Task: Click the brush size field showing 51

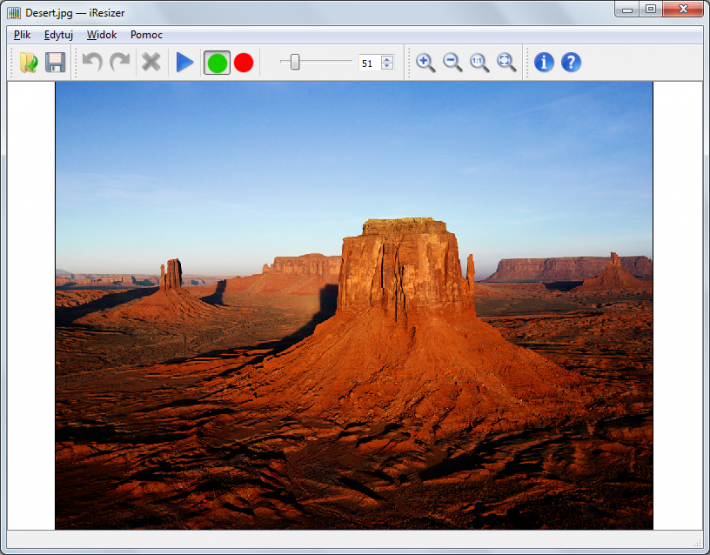Action: pos(370,63)
